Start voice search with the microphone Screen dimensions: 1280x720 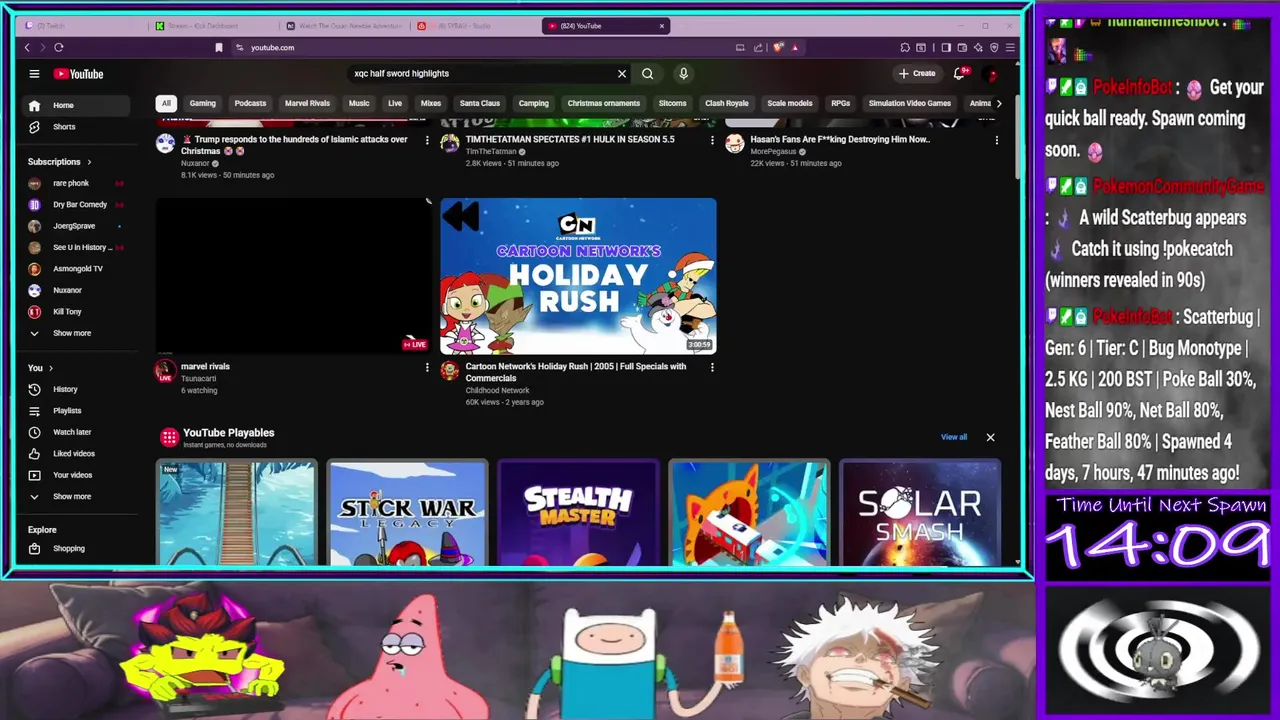pyautogui.click(x=683, y=73)
